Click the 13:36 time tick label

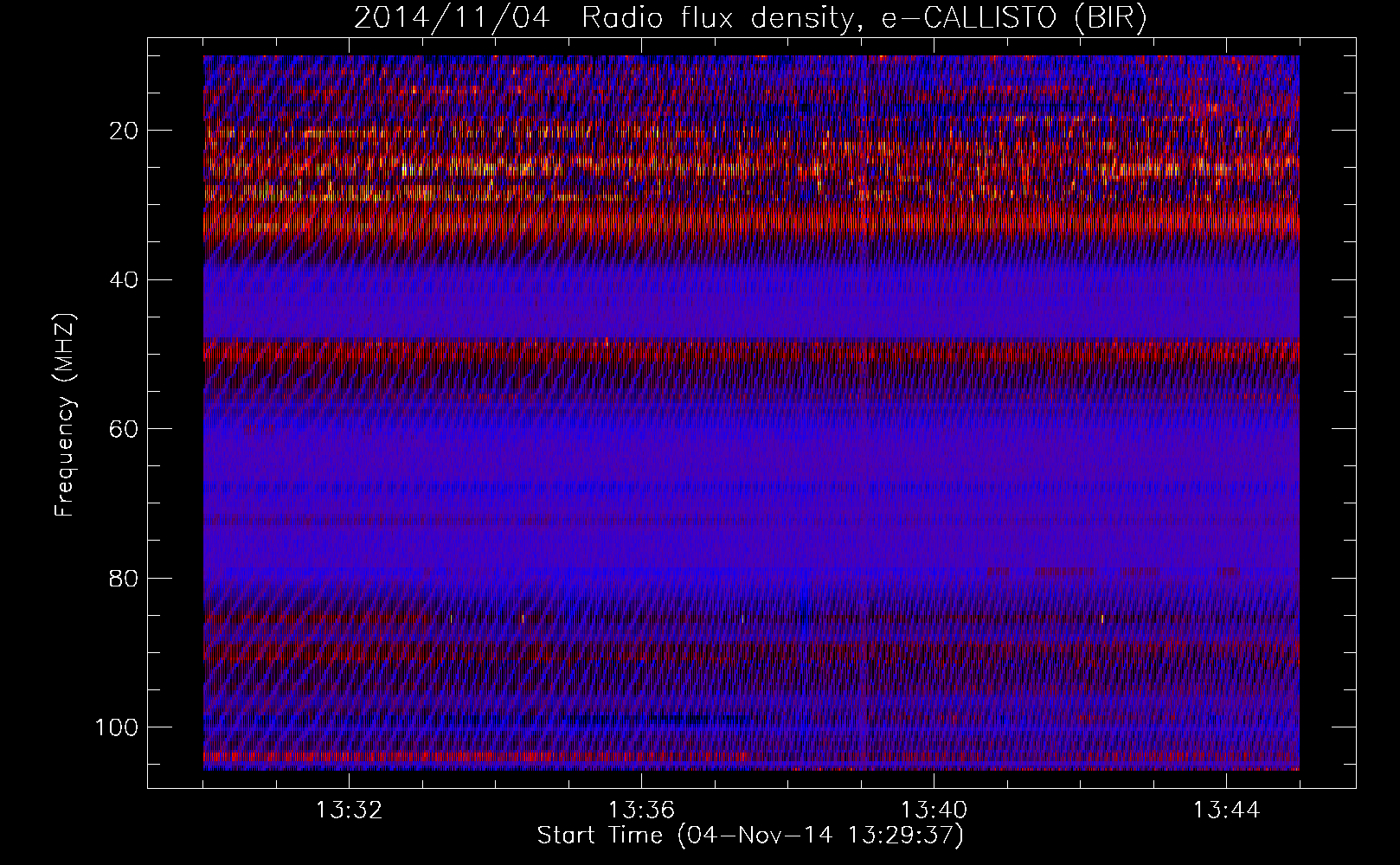(x=641, y=811)
